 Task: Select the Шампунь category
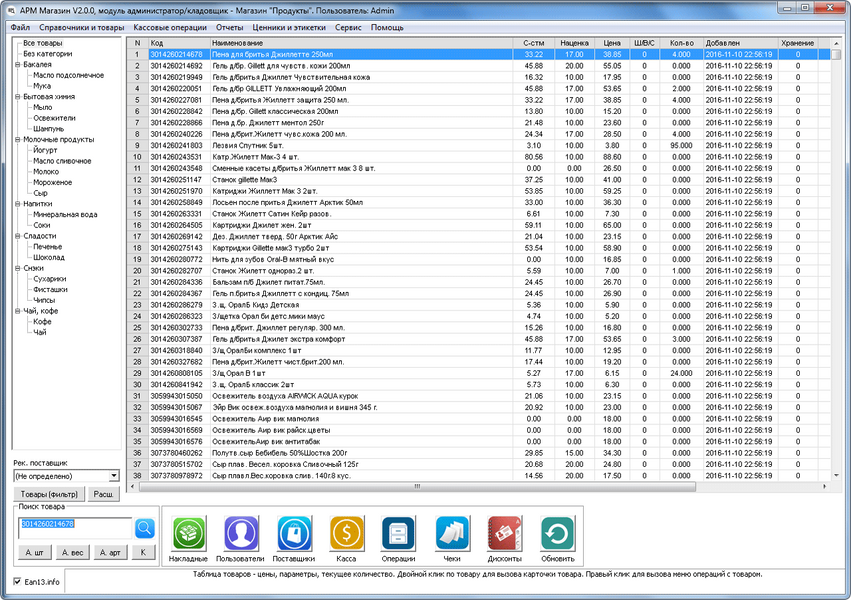[x=48, y=129]
